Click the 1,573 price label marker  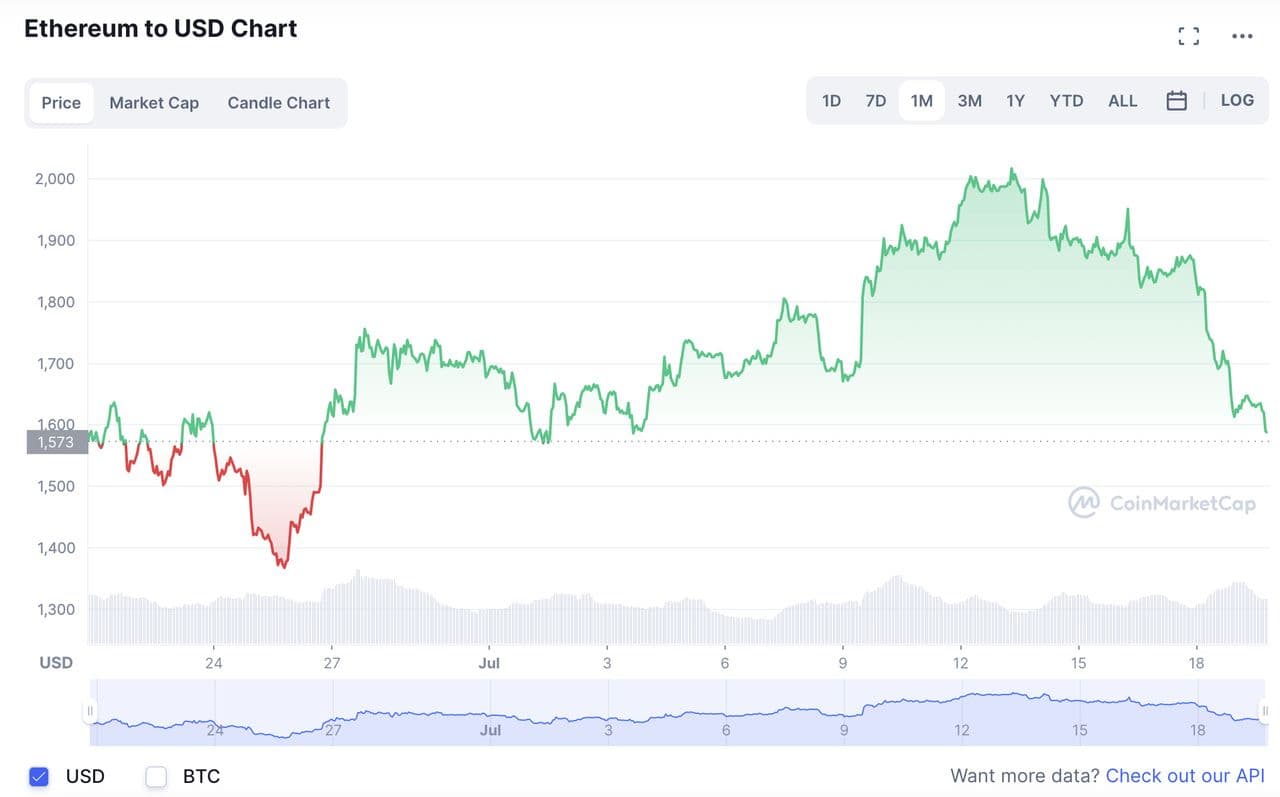tap(56, 442)
